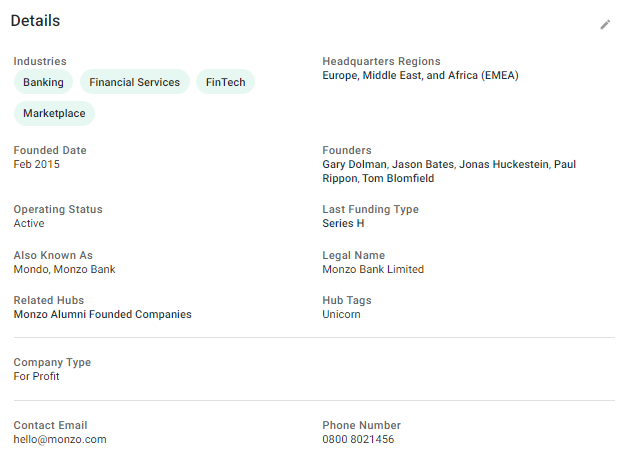Image resolution: width=627 pixels, height=456 pixels.
Task: View founder Gary Dolman's profile
Action: coord(354,164)
